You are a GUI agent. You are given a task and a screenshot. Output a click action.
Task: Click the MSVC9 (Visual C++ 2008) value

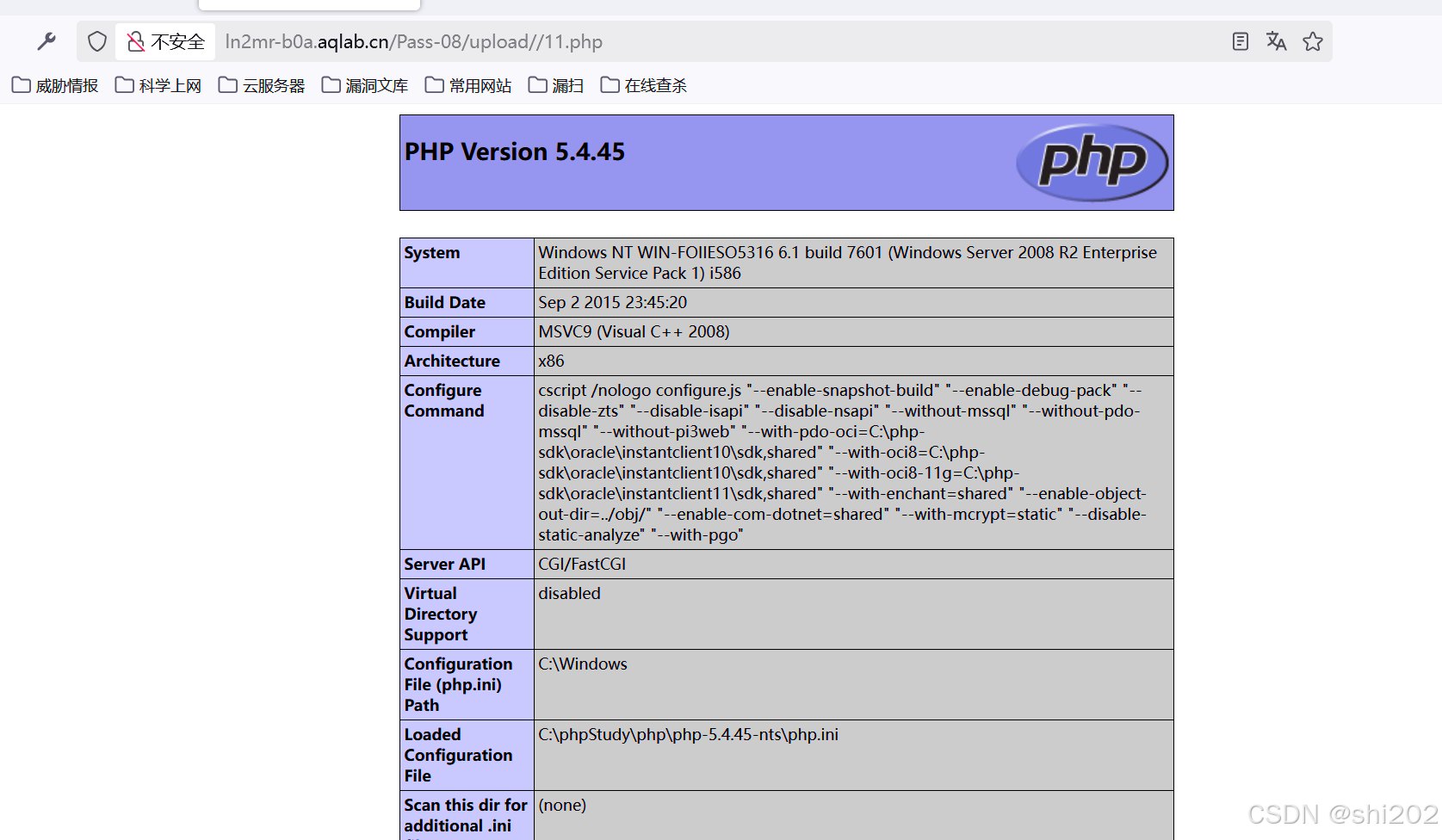pos(634,332)
